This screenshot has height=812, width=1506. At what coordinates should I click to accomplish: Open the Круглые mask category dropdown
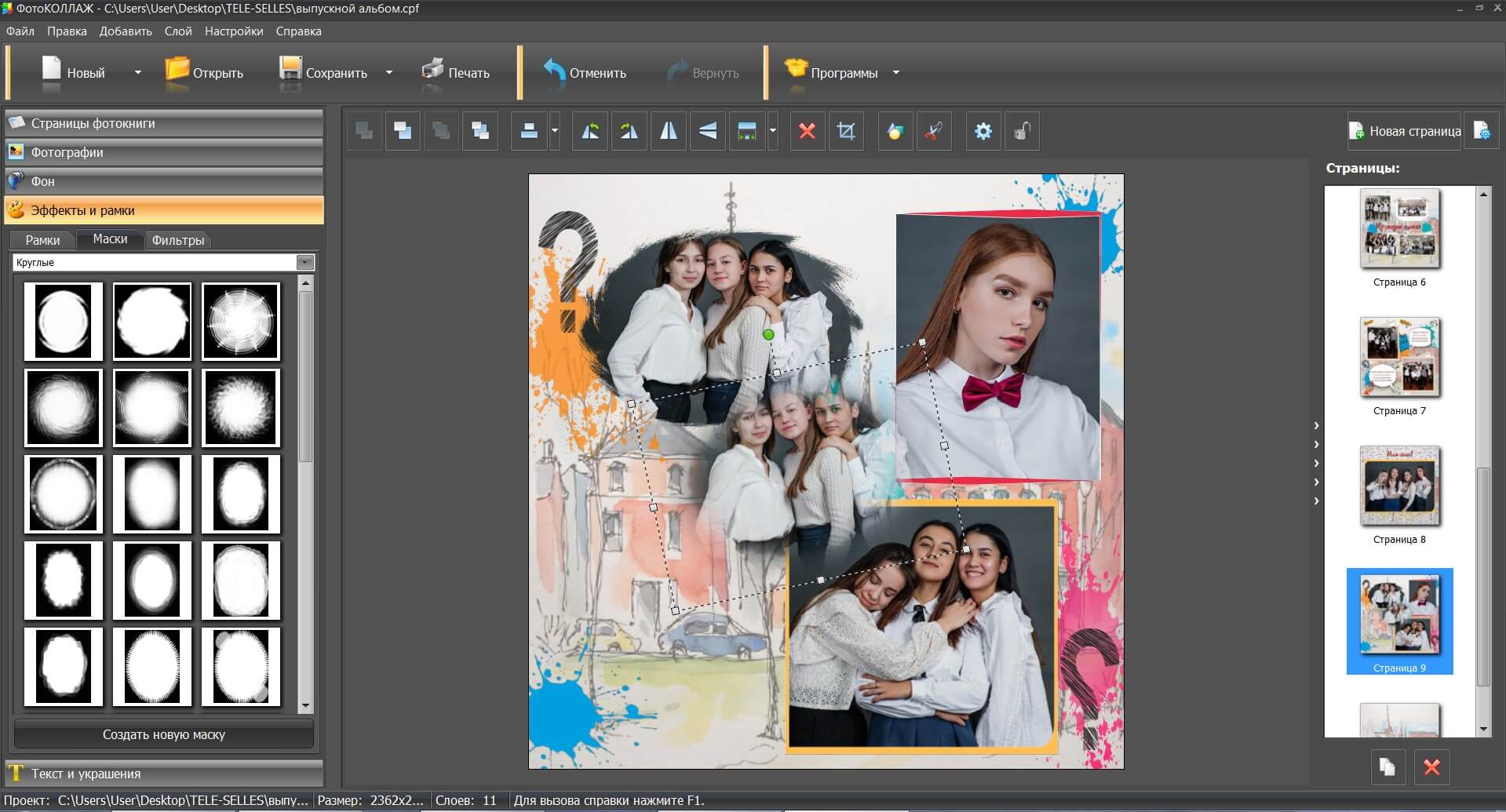[x=305, y=262]
